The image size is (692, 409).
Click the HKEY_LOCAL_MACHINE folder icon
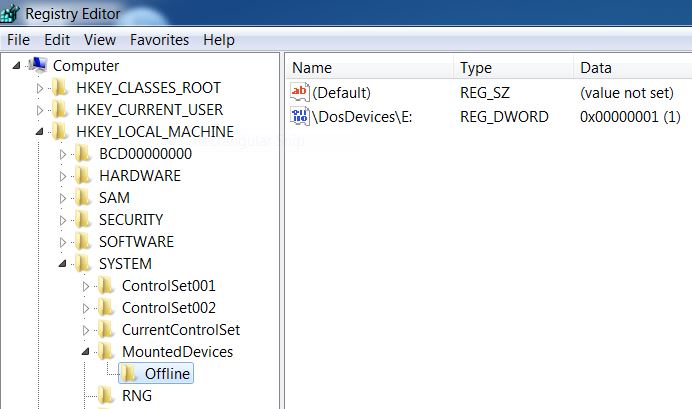tap(60, 131)
